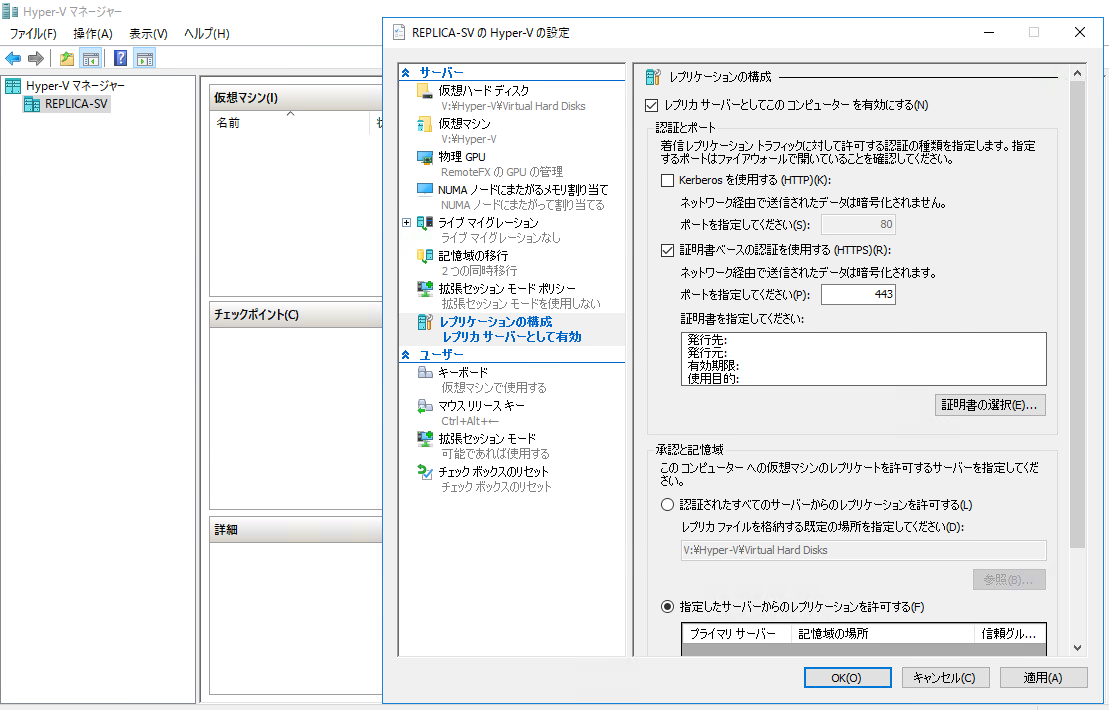This screenshot has width=1109, height=710.
Task: Click the NUMA ノード memory icon
Action: 424,190
